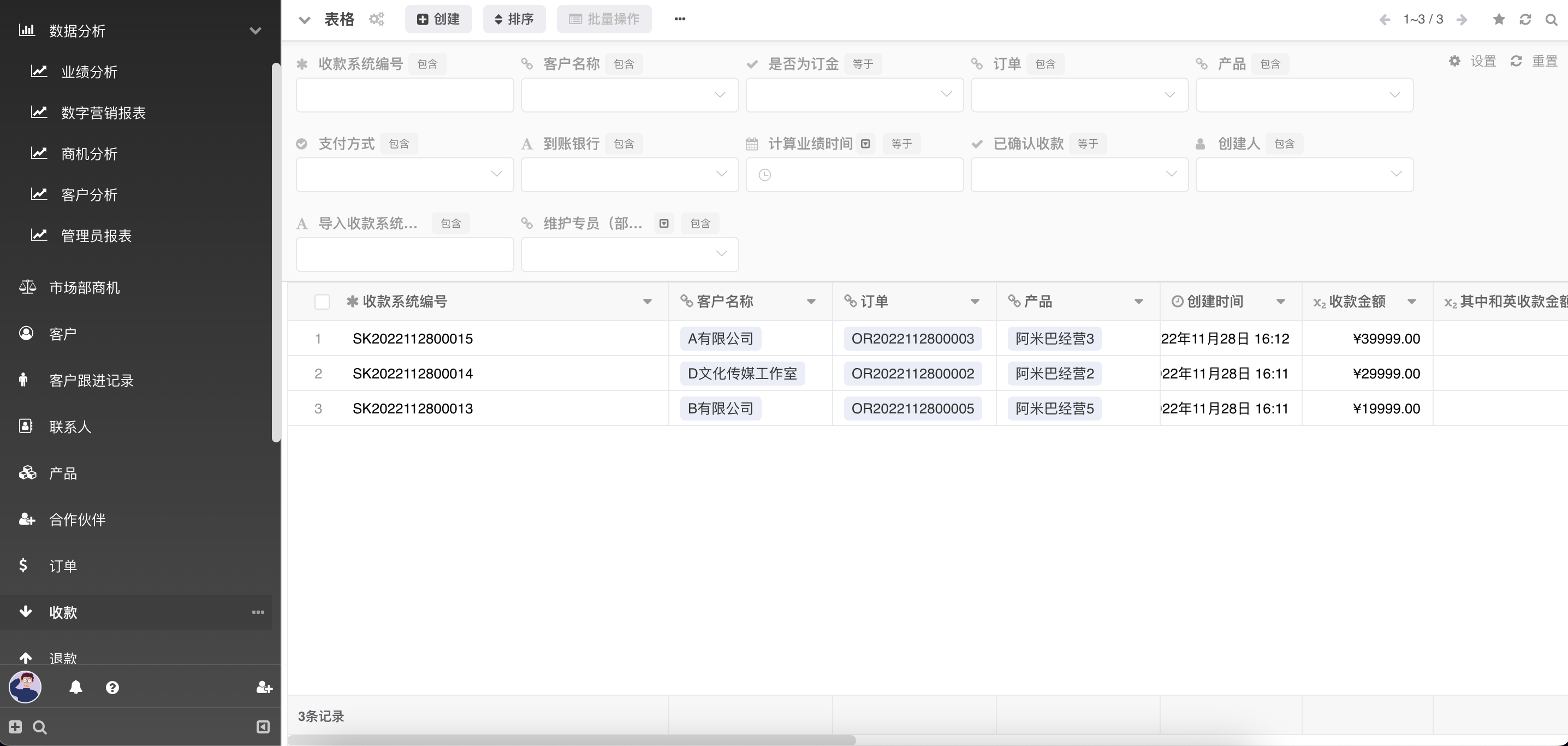
Task: Click inside 收款系统编号 filter input
Action: click(x=405, y=95)
